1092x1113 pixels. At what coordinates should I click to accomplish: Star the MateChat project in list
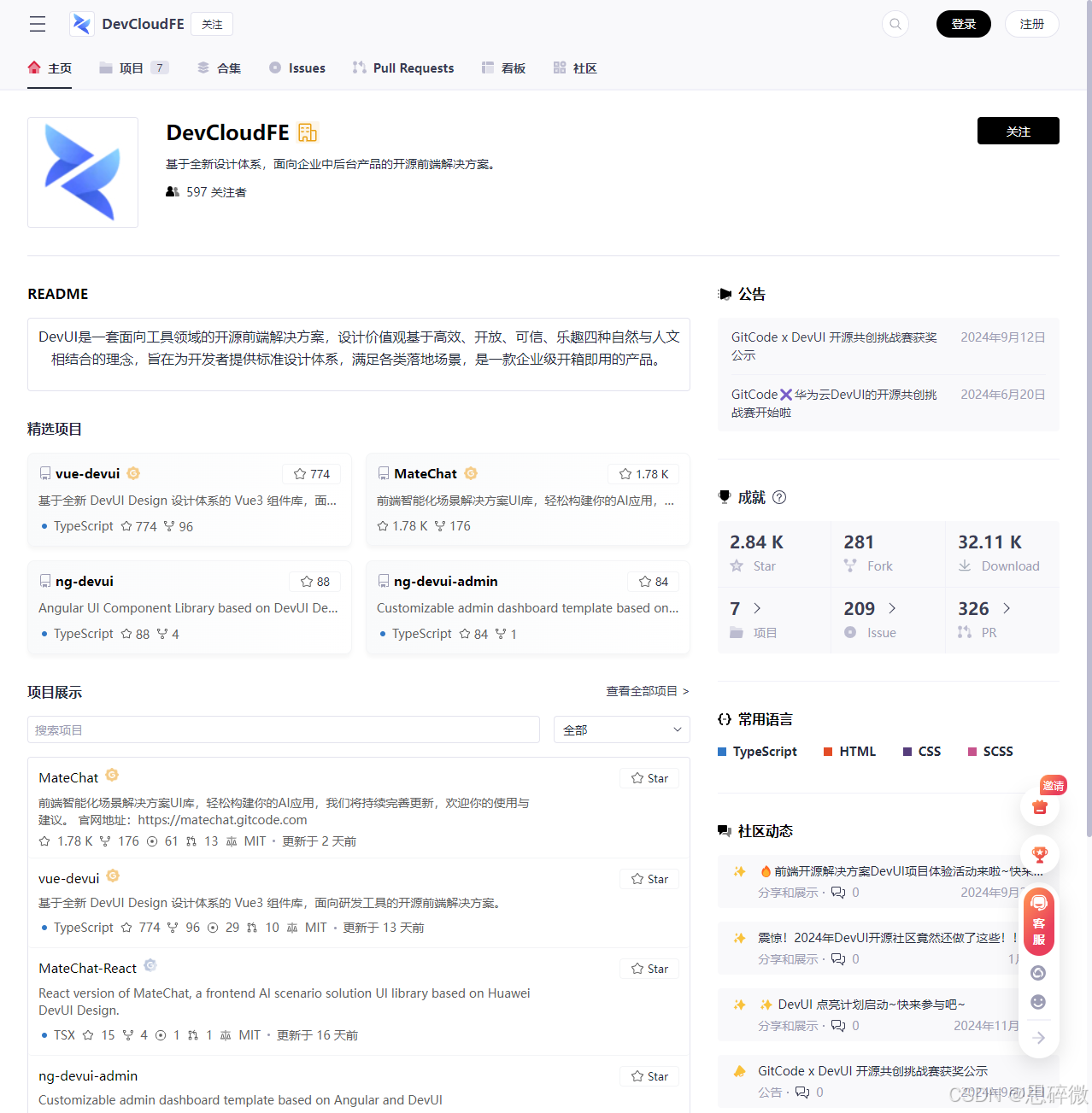click(649, 778)
